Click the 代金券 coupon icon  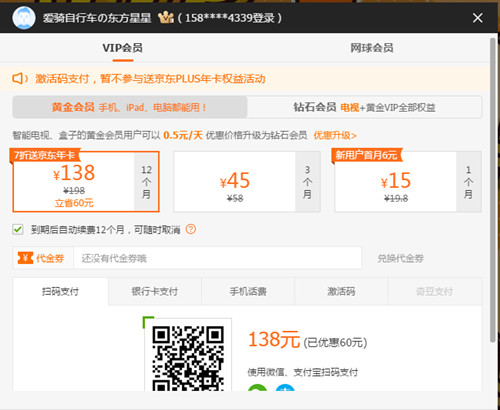pos(25,258)
